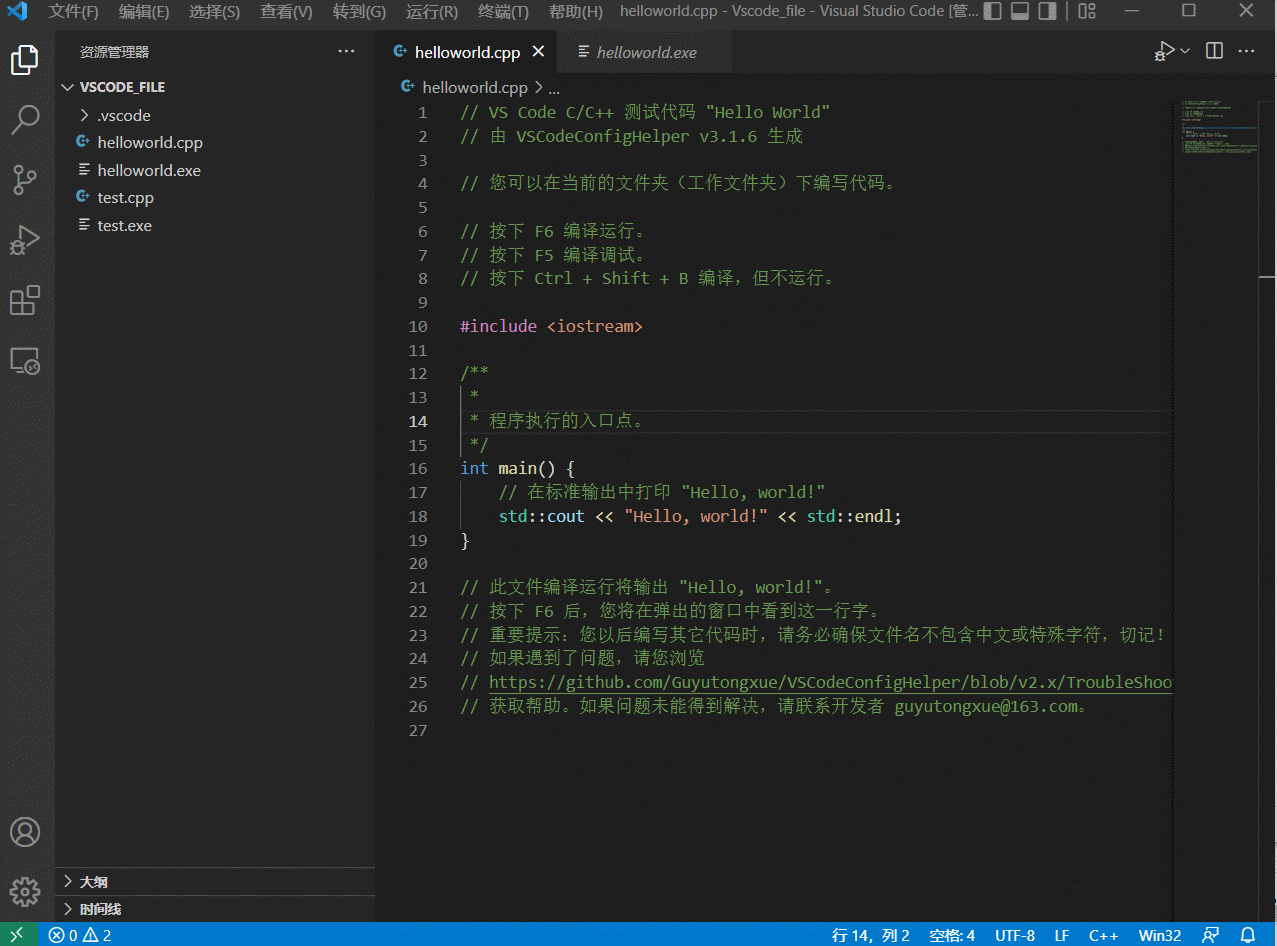Open the Remote Explorer view
Viewport: 1277px width, 946px height.
[x=25, y=360]
